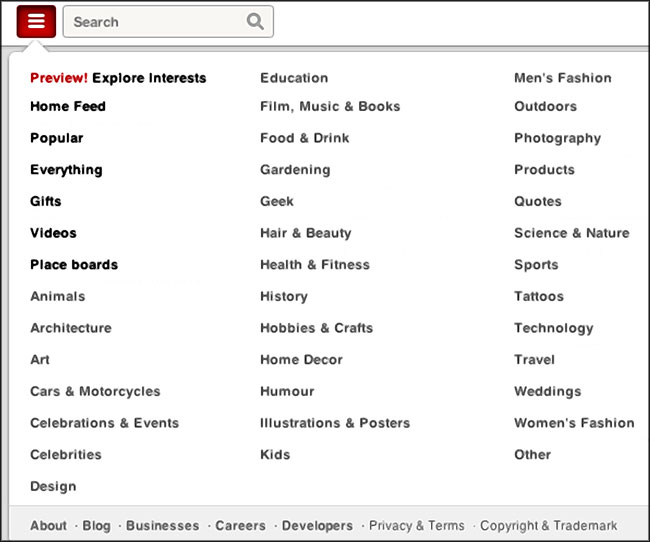The height and width of the screenshot is (542, 650).
Task: Browse Women's Fashion
Action: 574,423
